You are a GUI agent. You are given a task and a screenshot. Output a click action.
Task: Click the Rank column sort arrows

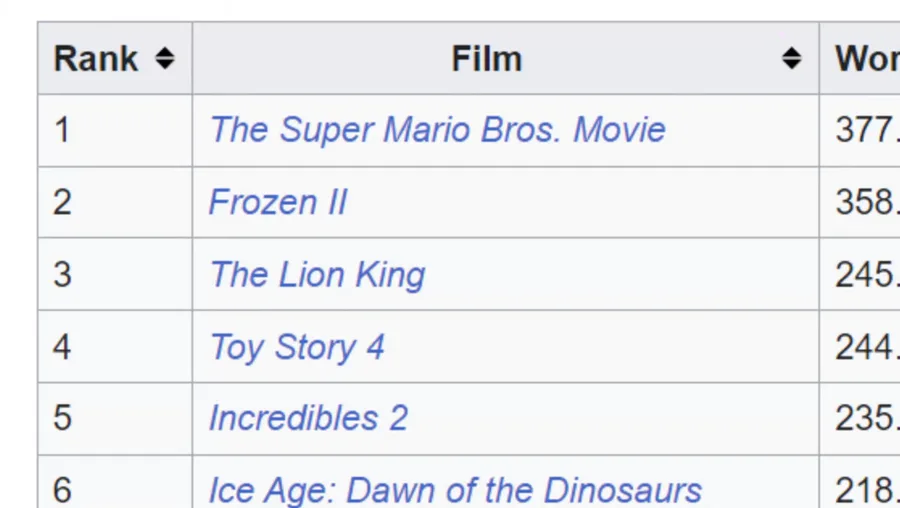165,59
